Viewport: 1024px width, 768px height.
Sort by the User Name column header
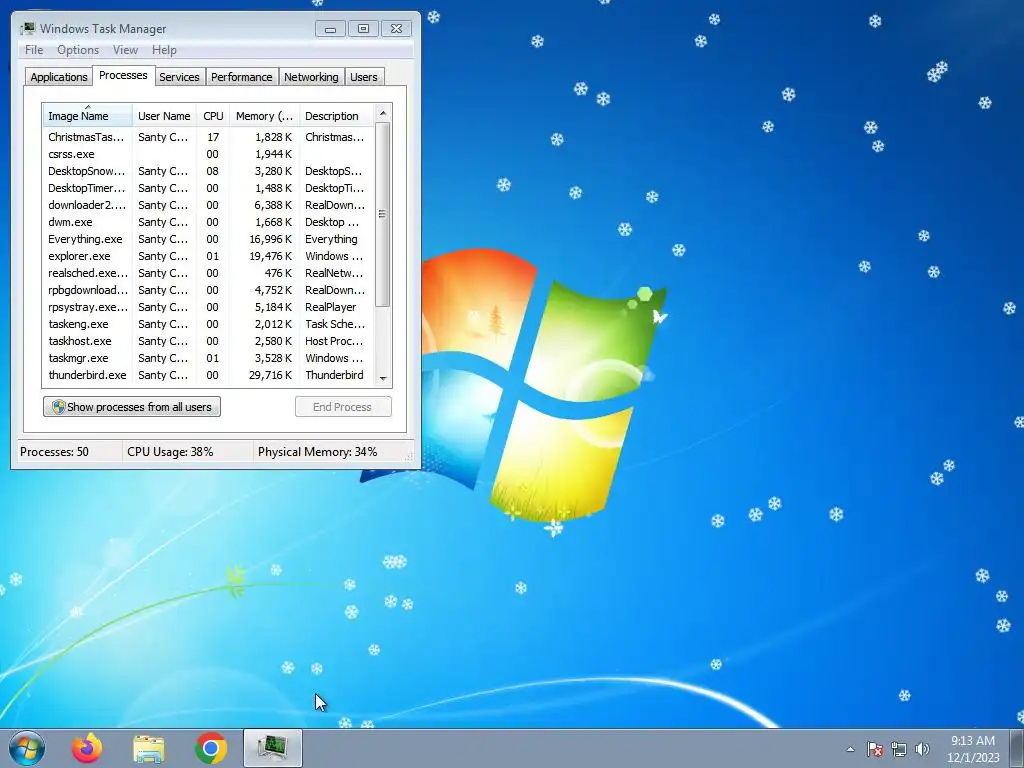coord(164,116)
